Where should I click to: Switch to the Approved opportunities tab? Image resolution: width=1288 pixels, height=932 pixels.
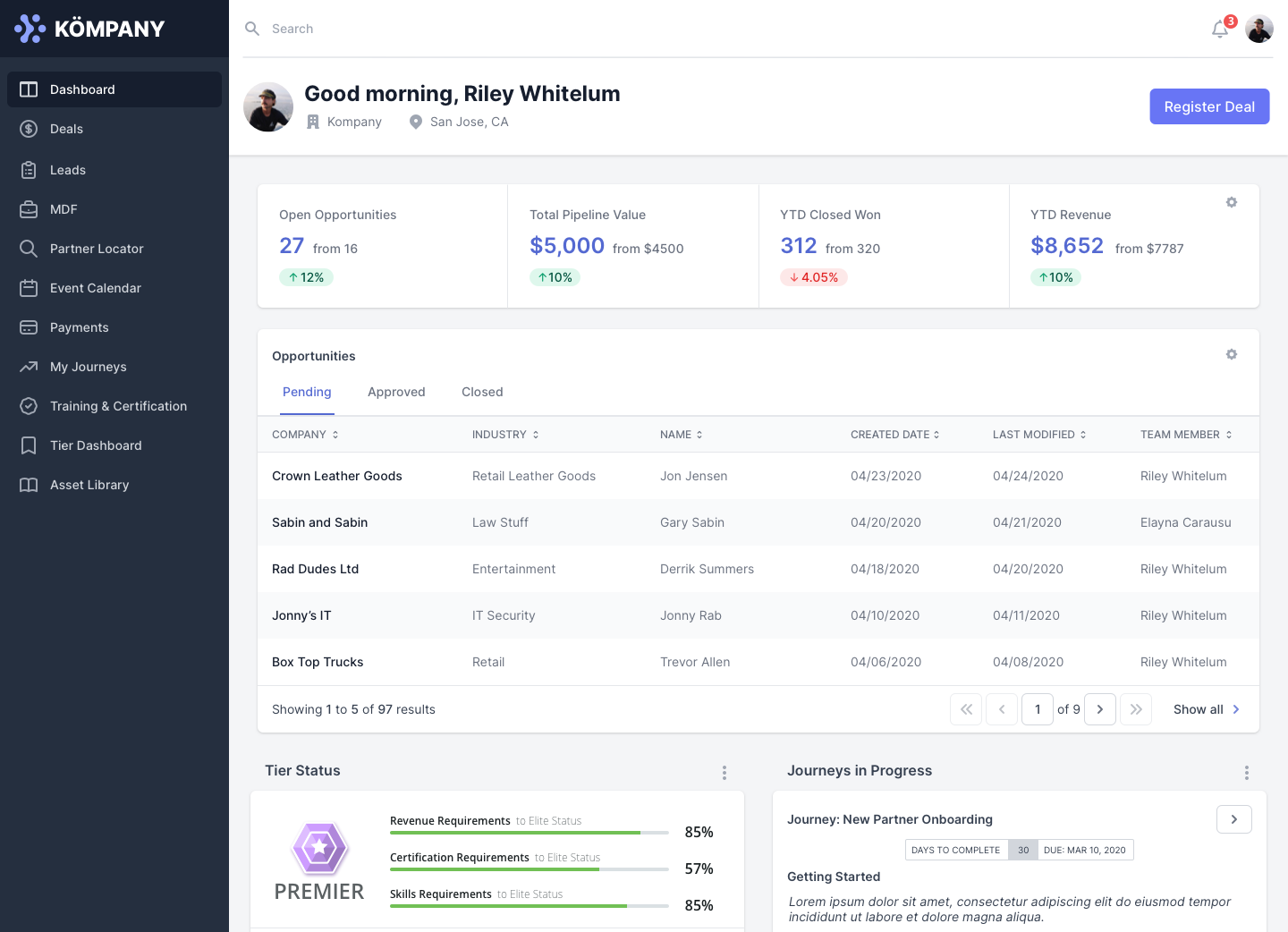pyautogui.click(x=396, y=392)
